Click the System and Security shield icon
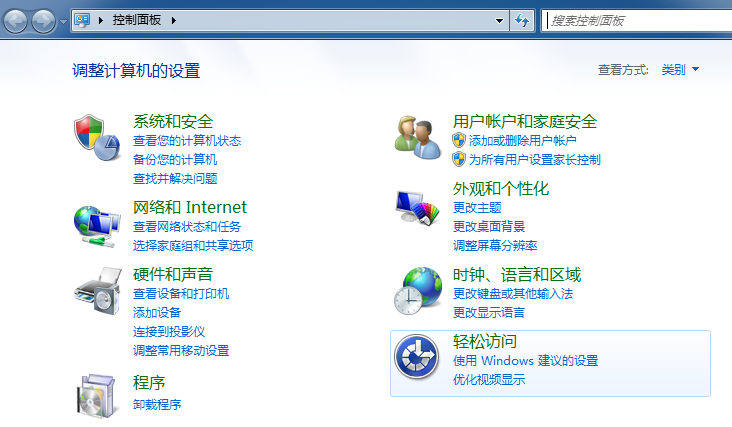Image resolution: width=732 pixels, height=427 pixels. (97, 138)
